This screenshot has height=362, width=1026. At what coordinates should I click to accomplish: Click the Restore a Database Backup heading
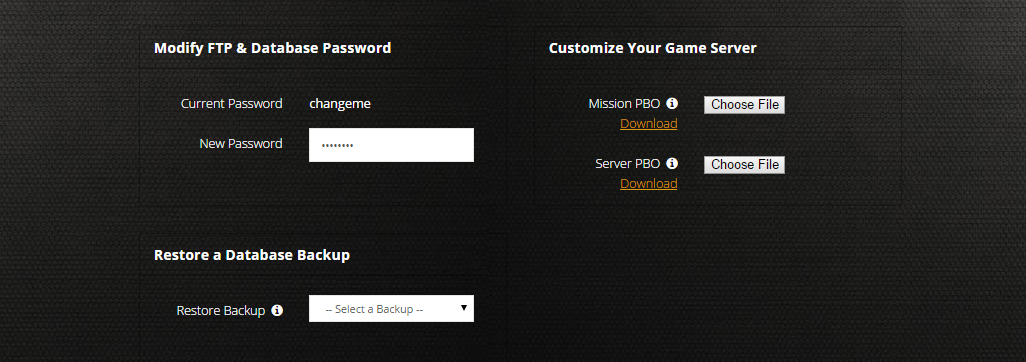tap(252, 255)
